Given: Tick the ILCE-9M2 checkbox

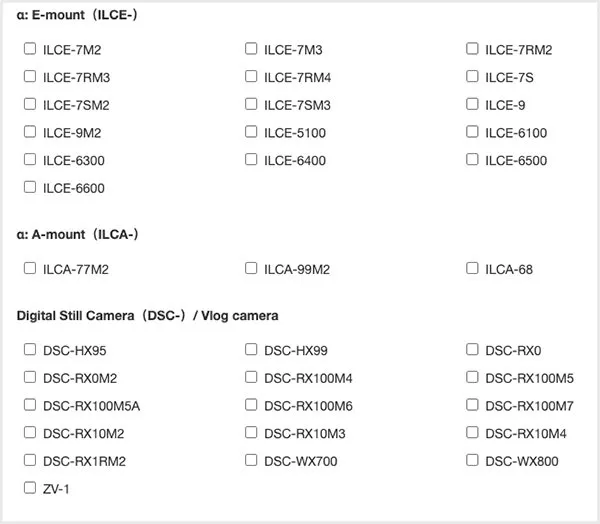Looking at the screenshot, I should click(x=29, y=132).
